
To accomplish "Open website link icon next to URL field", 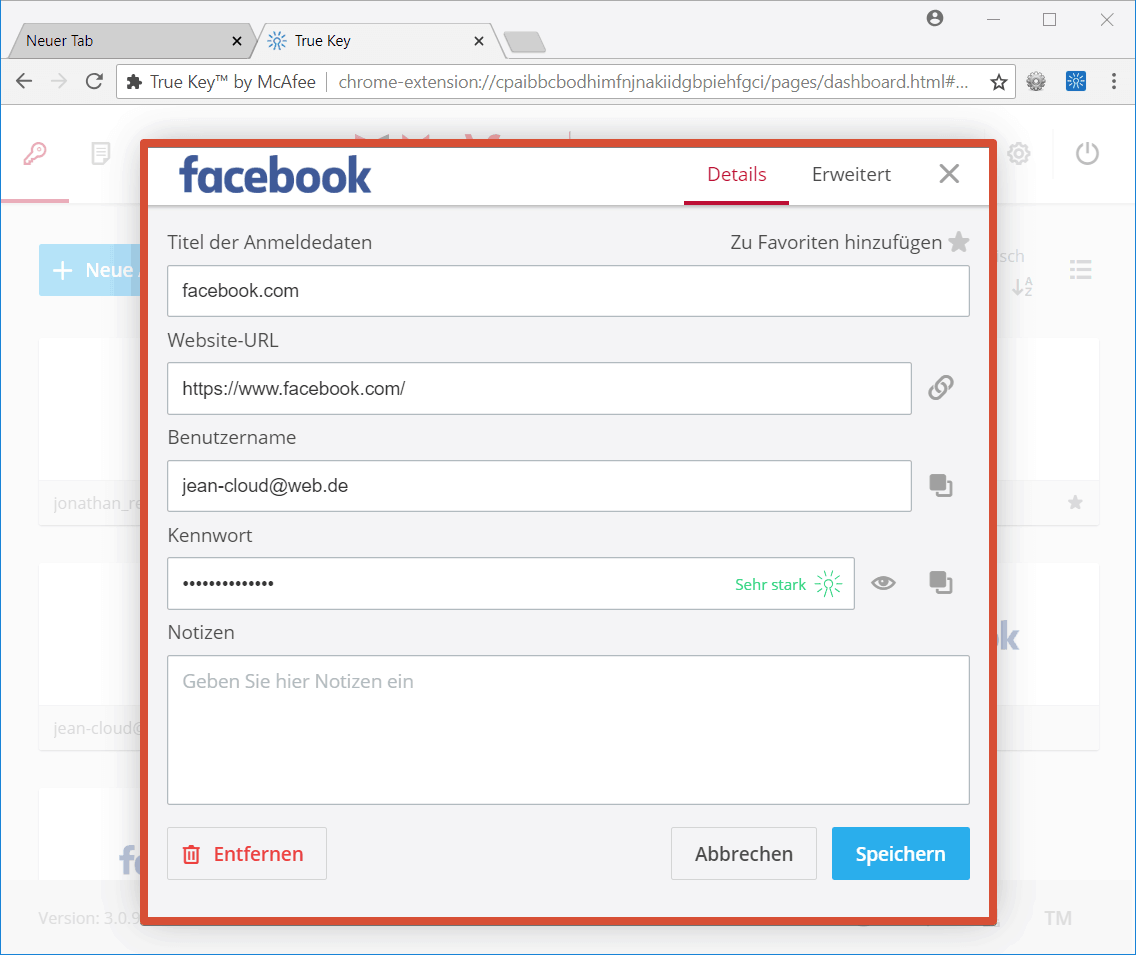I will pyautogui.click(x=940, y=388).
